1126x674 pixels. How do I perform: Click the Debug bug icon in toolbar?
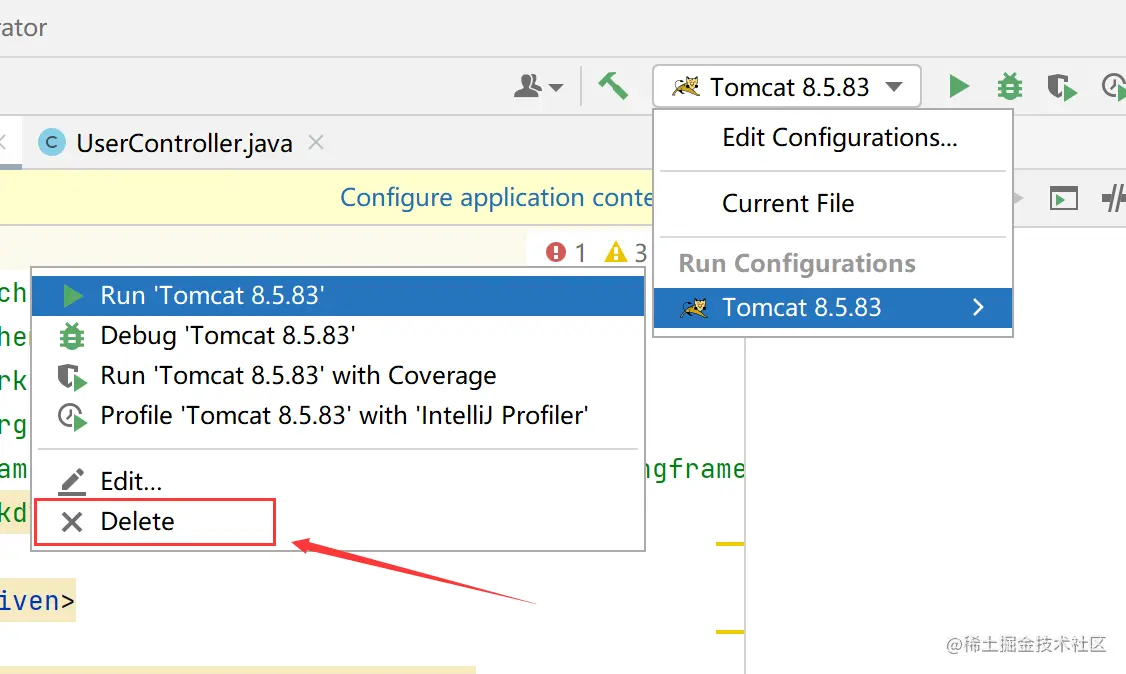tap(1010, 87)
